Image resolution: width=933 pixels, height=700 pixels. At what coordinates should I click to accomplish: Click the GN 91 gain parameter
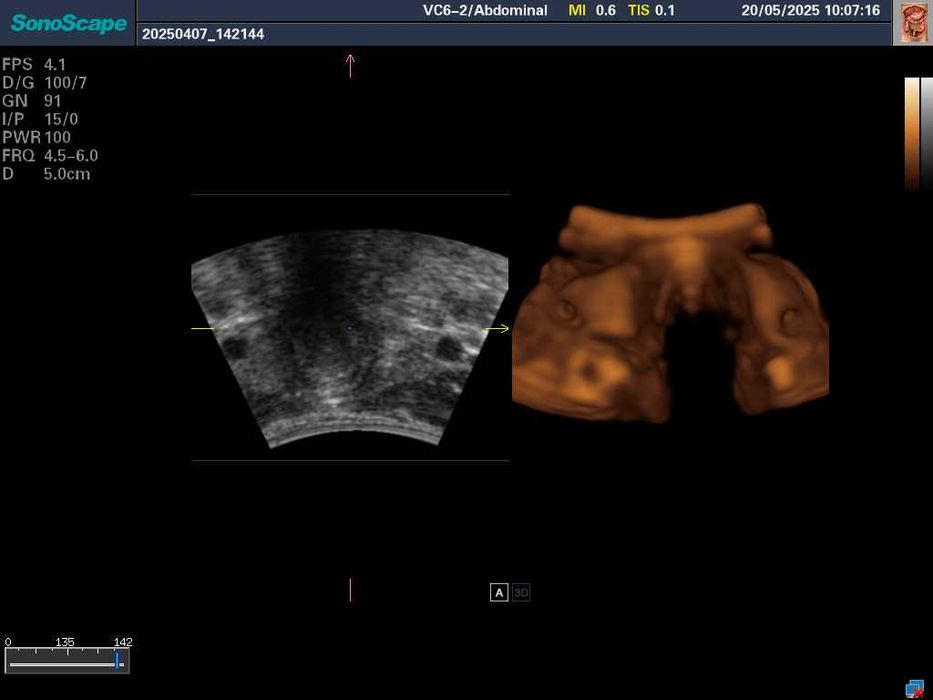32,101
